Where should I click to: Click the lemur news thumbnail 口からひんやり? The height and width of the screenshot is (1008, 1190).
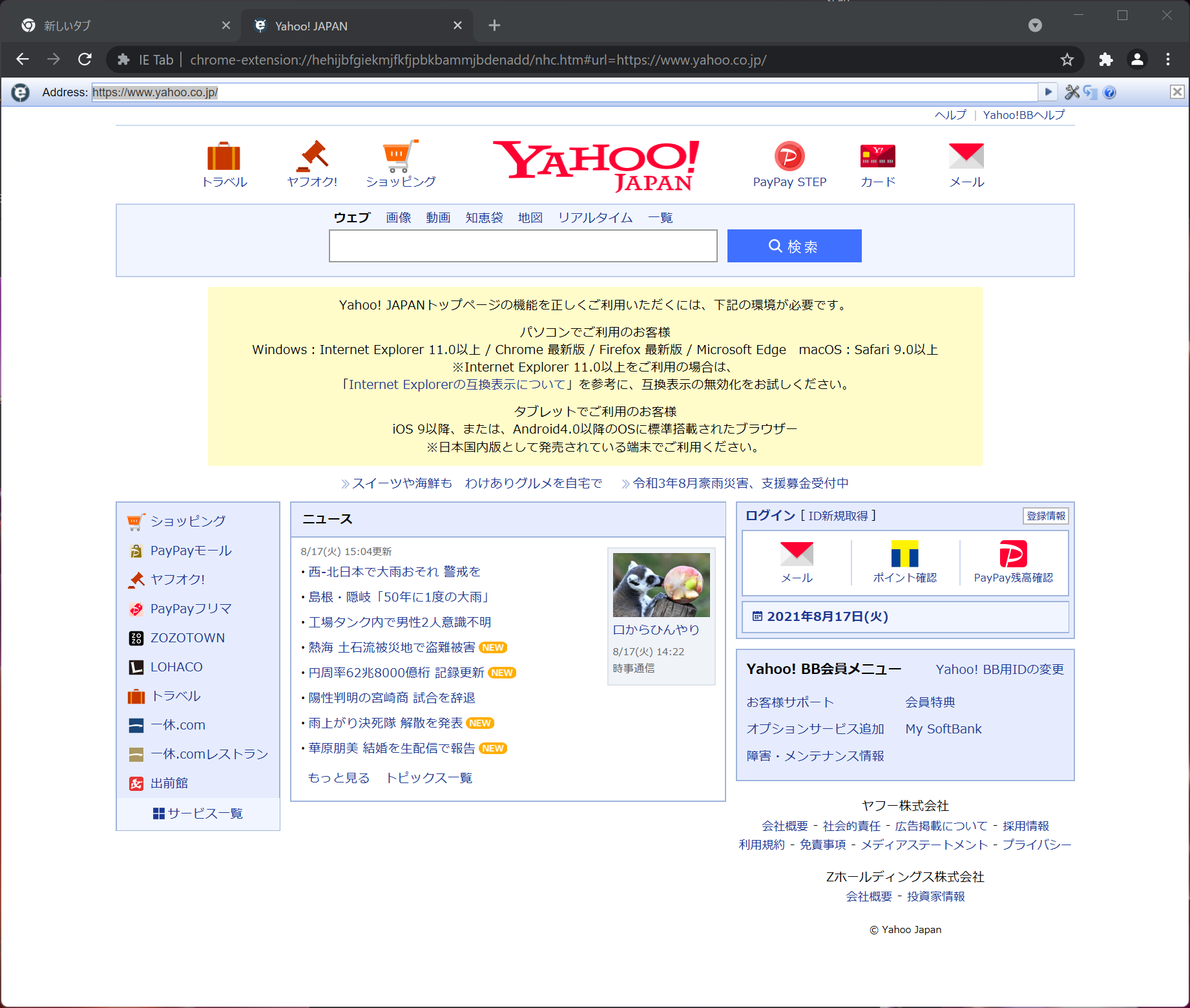pyautogui.click(x=661, y=585)
